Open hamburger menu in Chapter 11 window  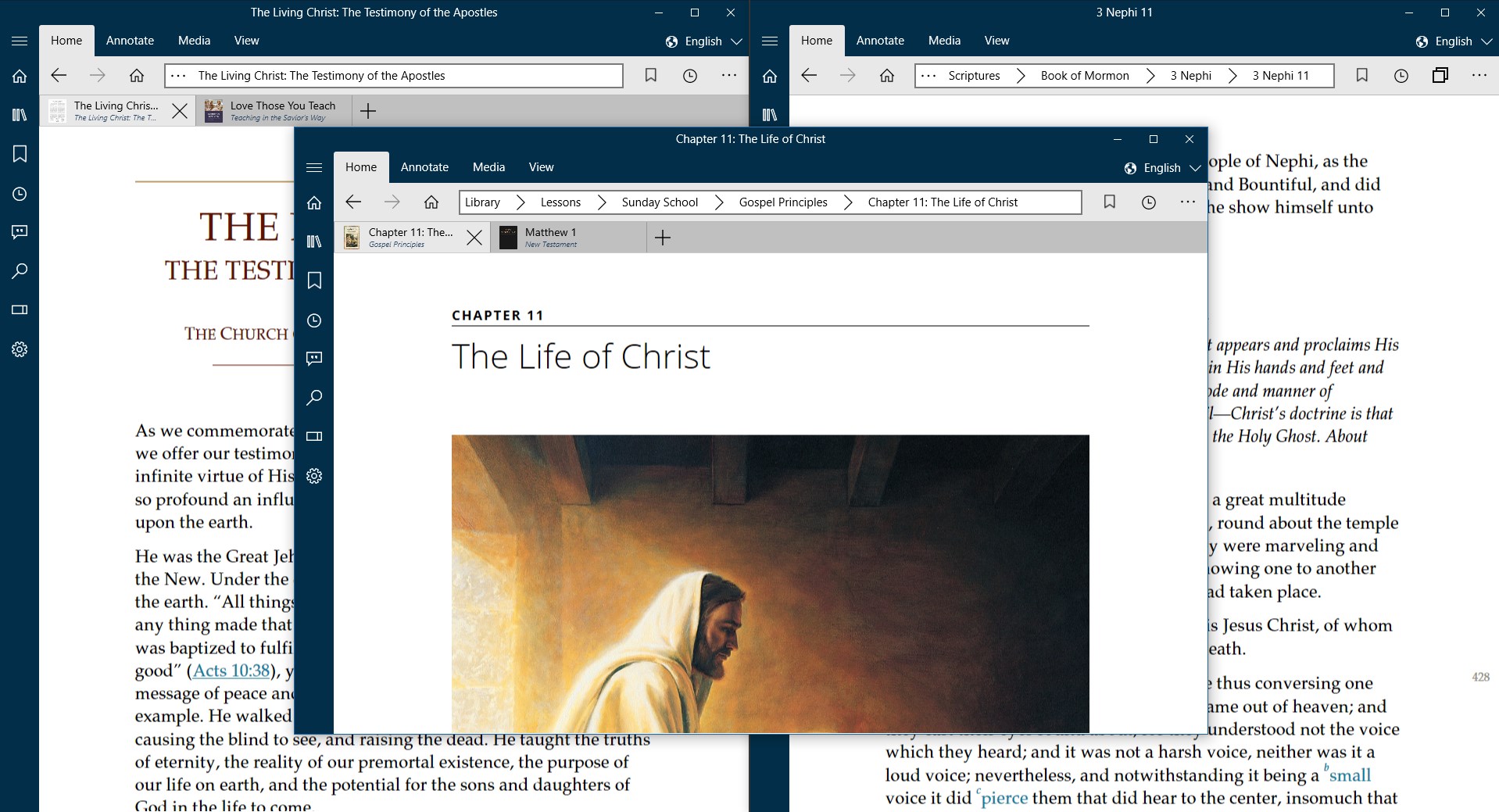[x=314, y=167]
